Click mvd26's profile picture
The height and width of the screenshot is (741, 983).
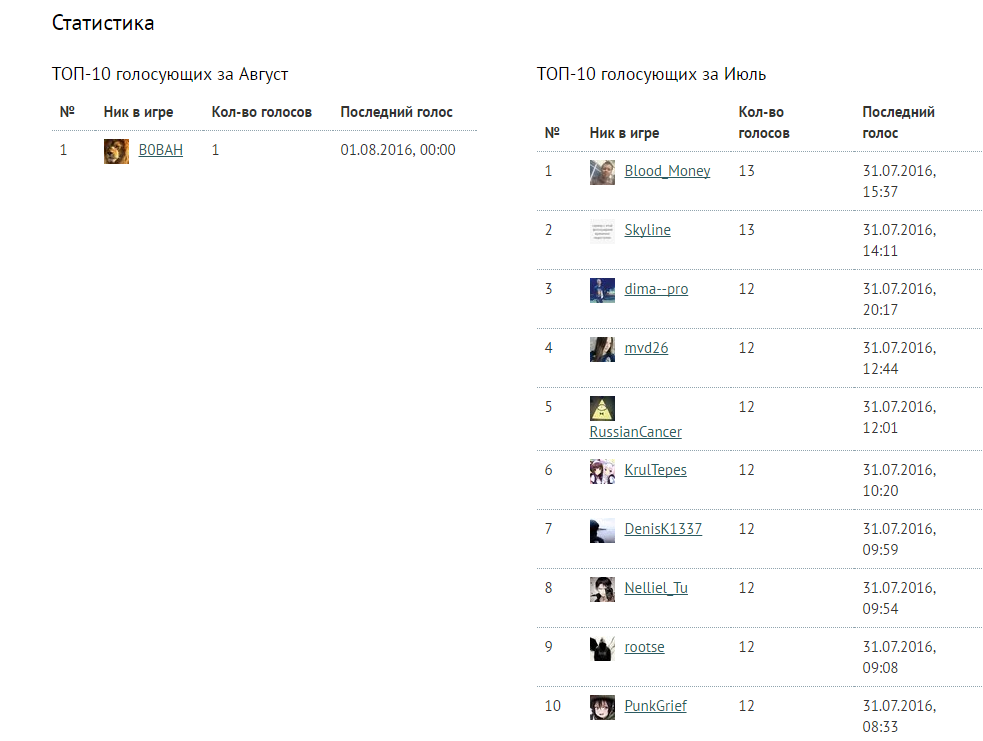tap(602, 349)
